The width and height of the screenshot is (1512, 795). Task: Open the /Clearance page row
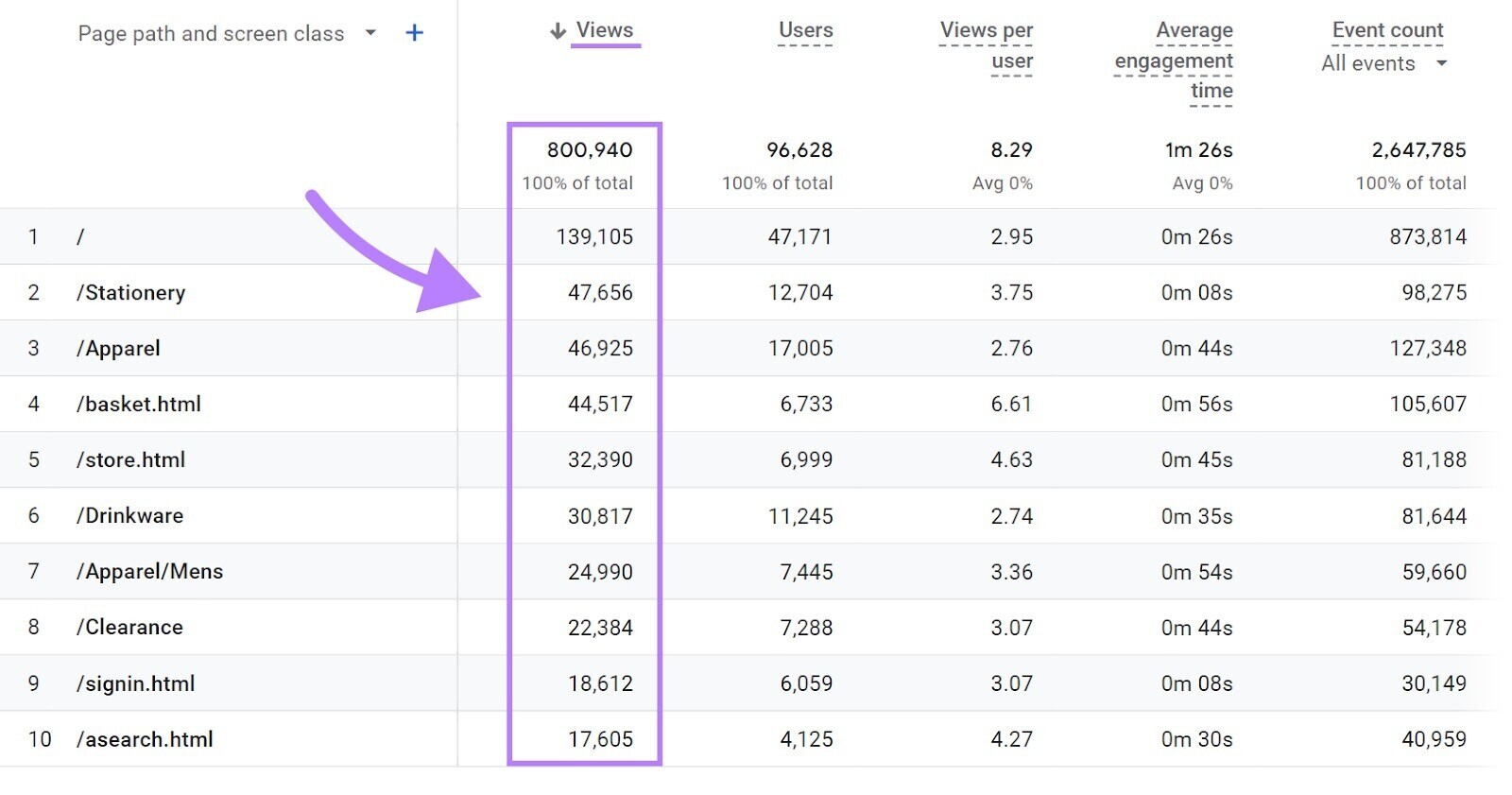pyautogui.click(x=129, y=628)
